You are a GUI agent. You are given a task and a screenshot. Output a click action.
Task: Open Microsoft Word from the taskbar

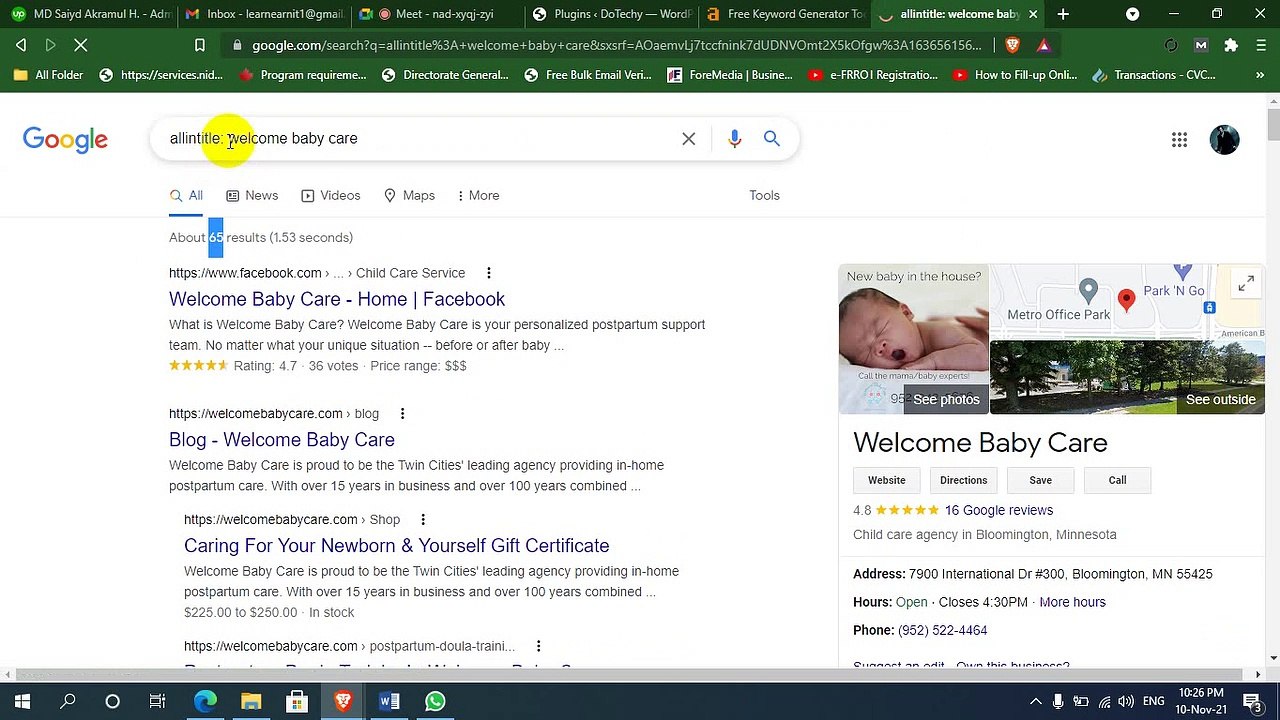pyautogui.click(x=389, y=701)
